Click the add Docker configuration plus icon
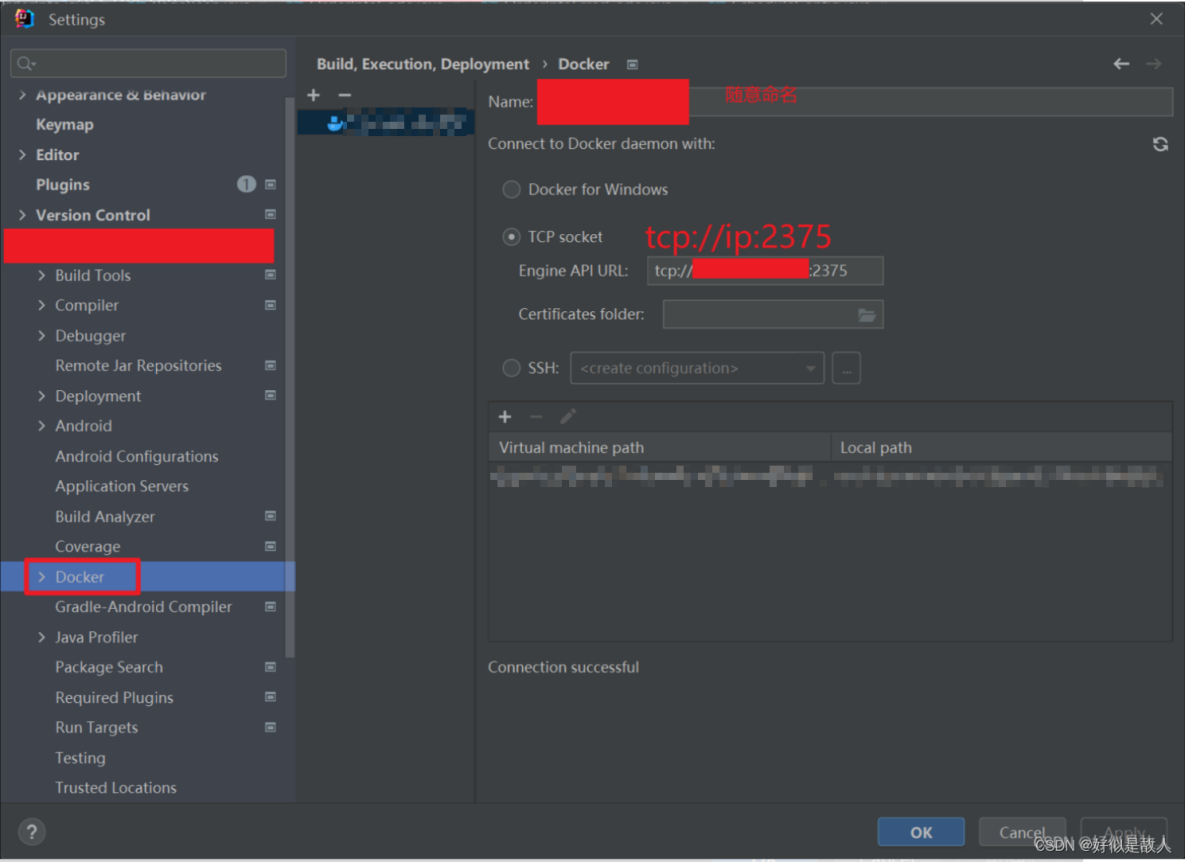 tap(313, 95)
